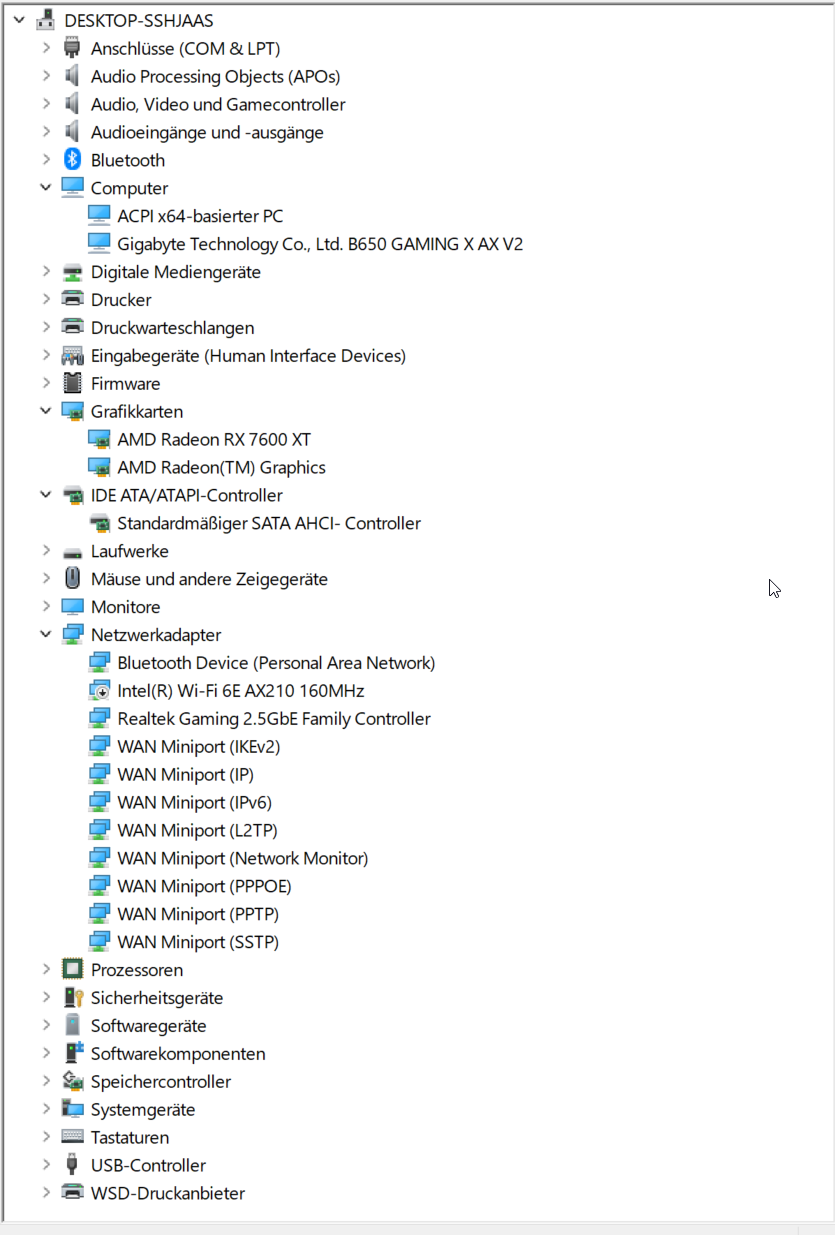Collapse the IDE ATA/ATAPI-Controller category
Viewport: 835px width, 1235px height.
pyautogui.click(x=46, y=494)
